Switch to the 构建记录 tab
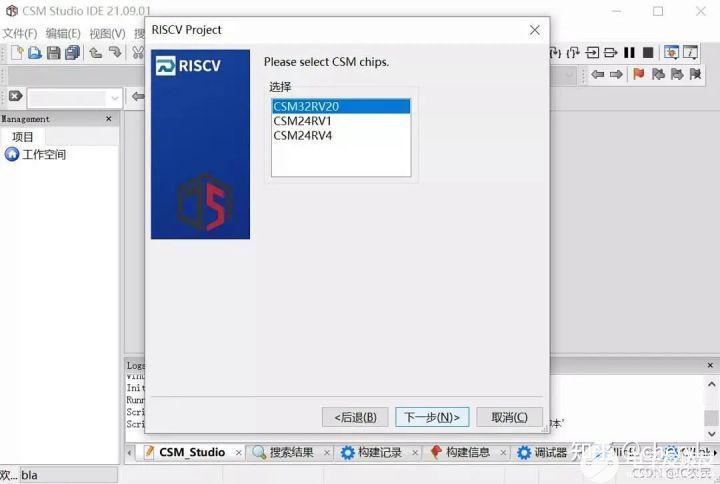 (379, 452)
